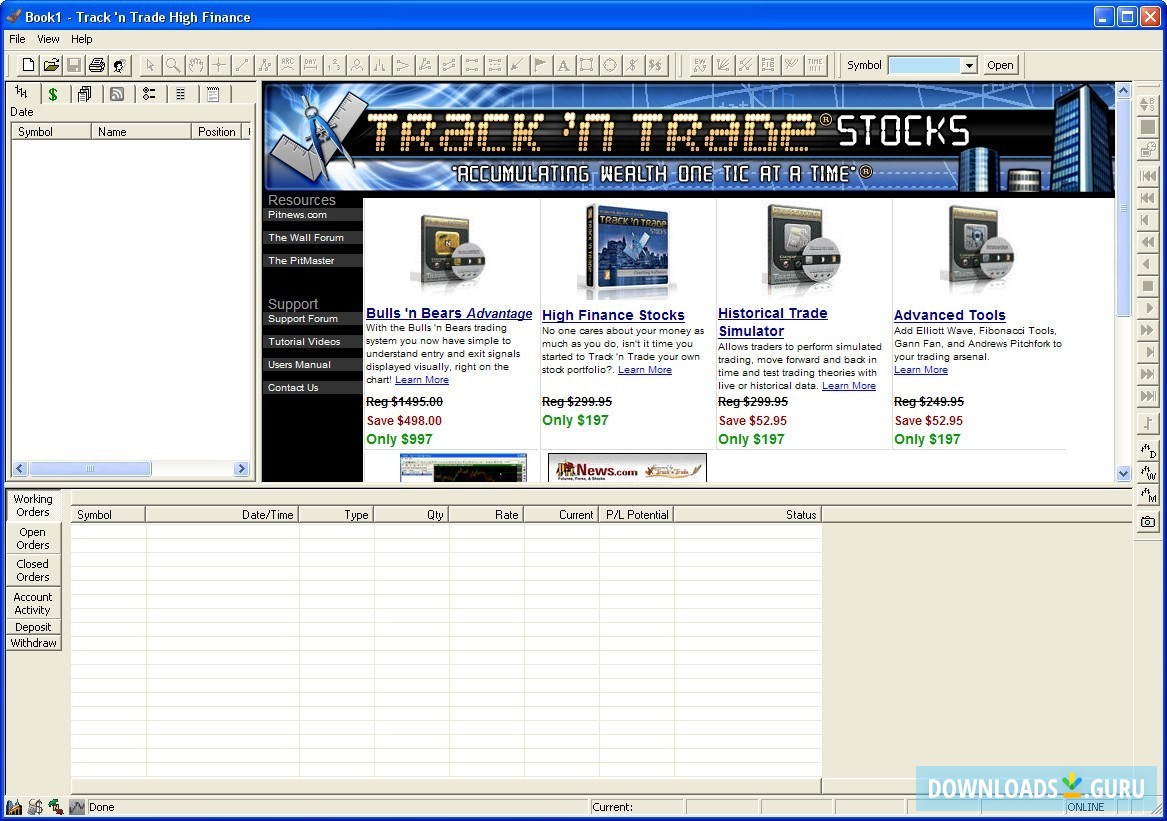Select the Text annotation tool
The image size is (1167, 821).
pyautogui.click(x=563, y=65)
